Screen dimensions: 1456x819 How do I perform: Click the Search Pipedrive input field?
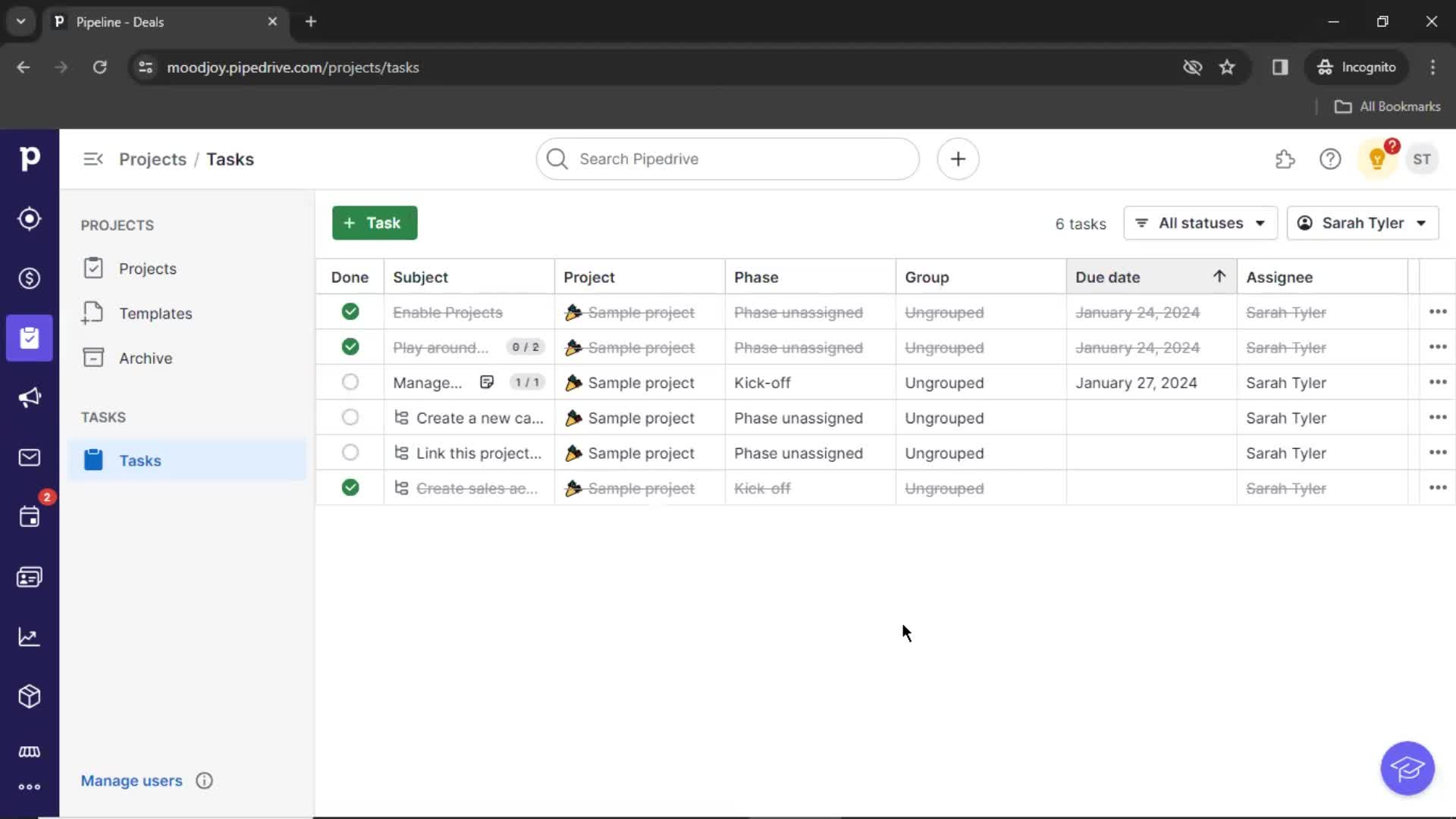tap(727, 158)
